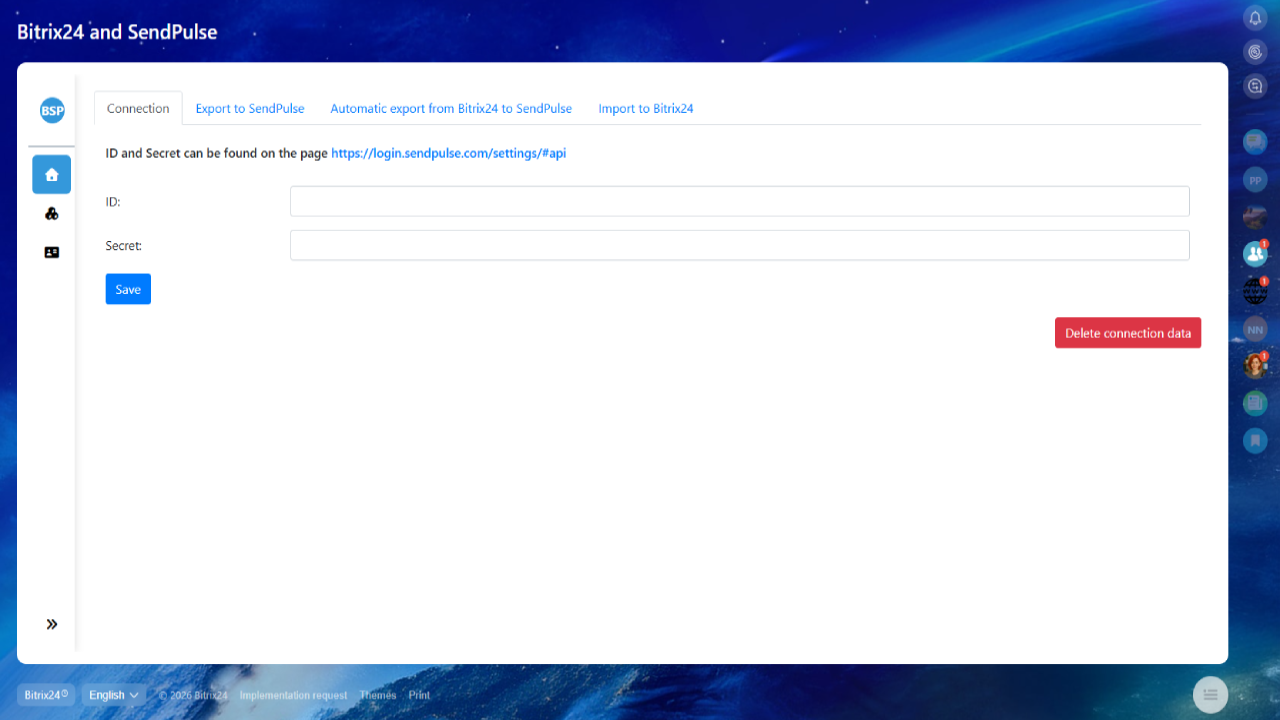Screen dimensions: 1280x720
Task: Switch to the Export to SendPulse tab
Action: (x=250, y=109)
